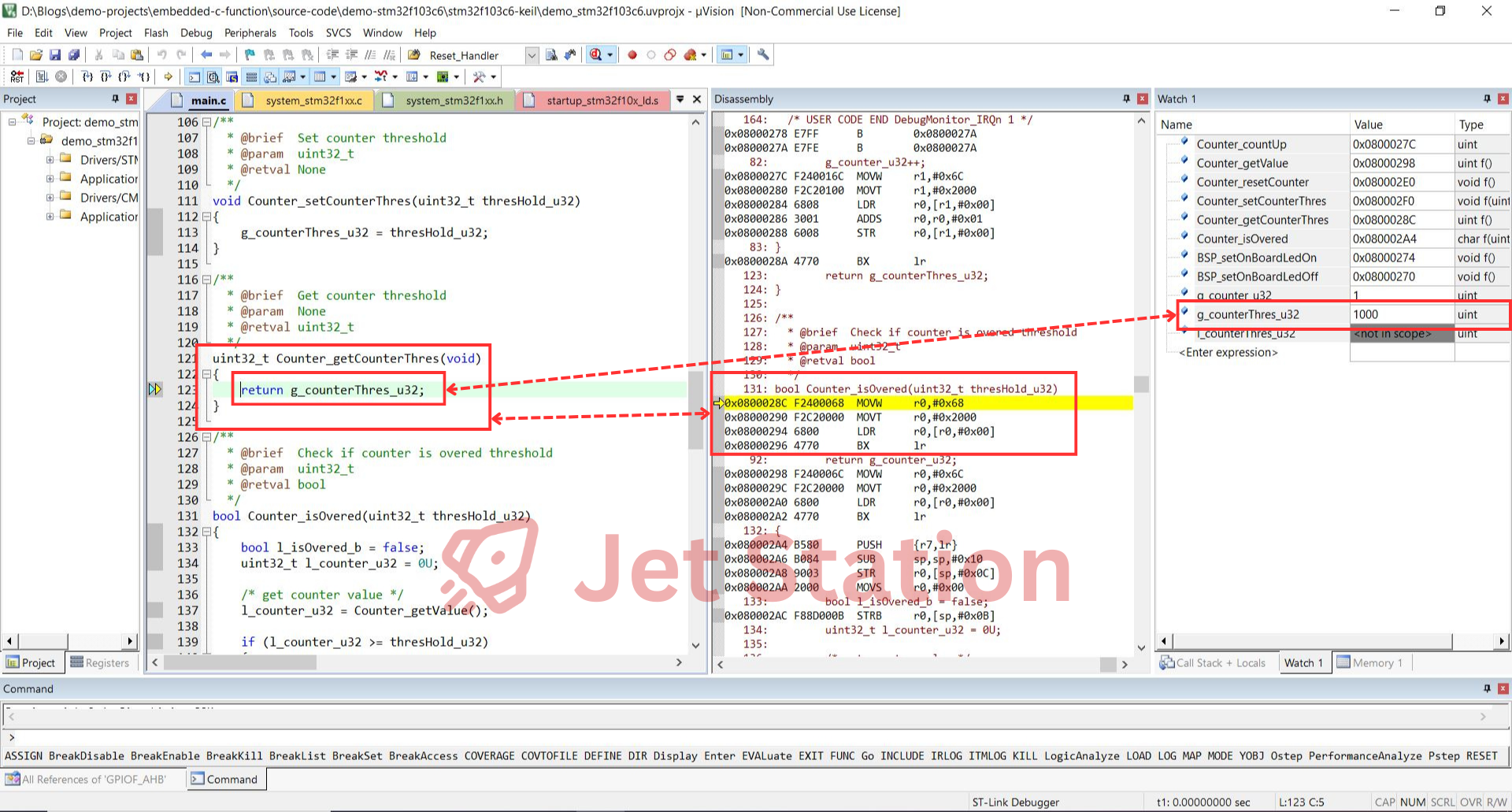The width and height of the screenshot is (1512, 812).
Task: Click the Show Next Statement arrow icon
Action: point(169,77)
